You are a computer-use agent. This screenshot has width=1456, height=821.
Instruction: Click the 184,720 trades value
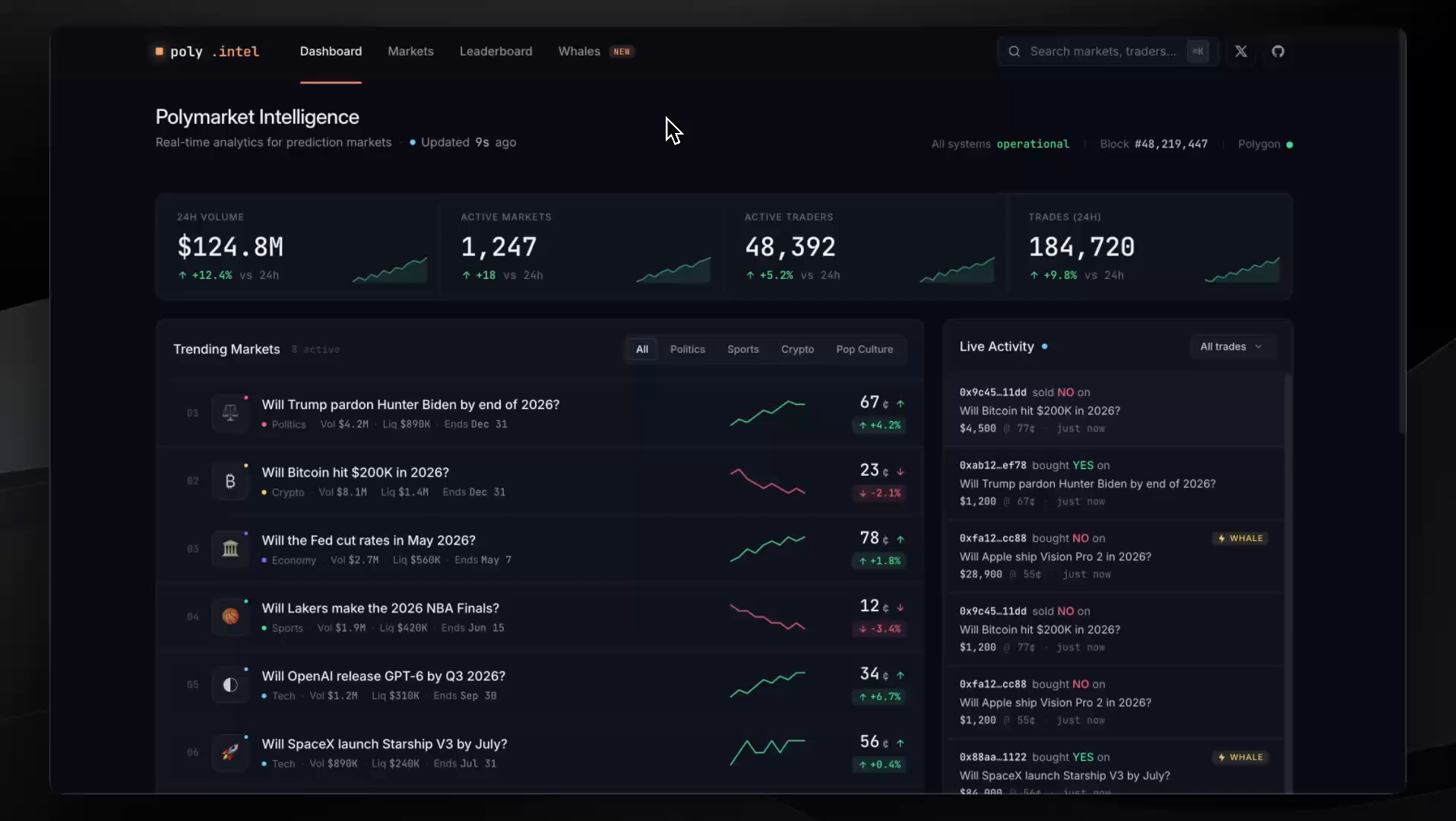pos(1081,247)
